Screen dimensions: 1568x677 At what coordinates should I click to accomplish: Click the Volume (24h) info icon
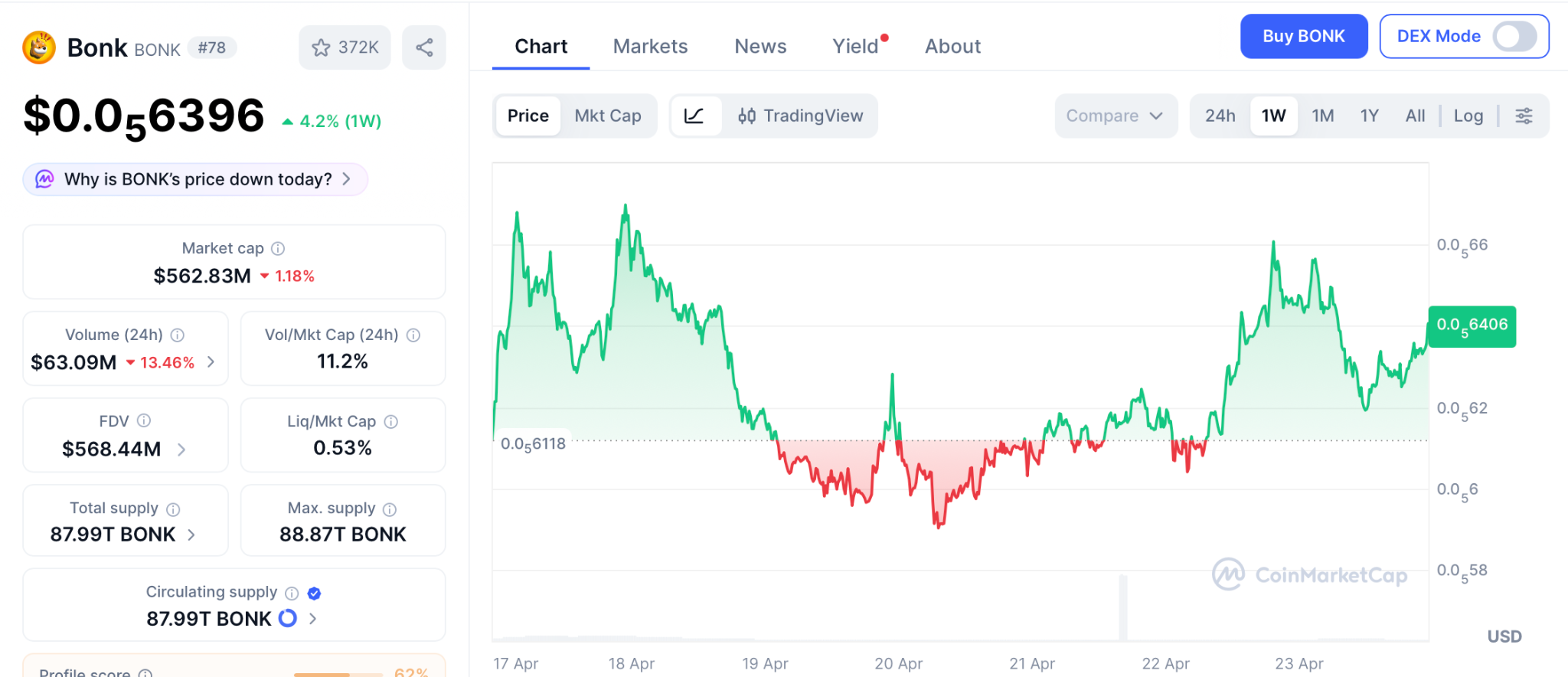pyautogui.click(x=178, y=335)
